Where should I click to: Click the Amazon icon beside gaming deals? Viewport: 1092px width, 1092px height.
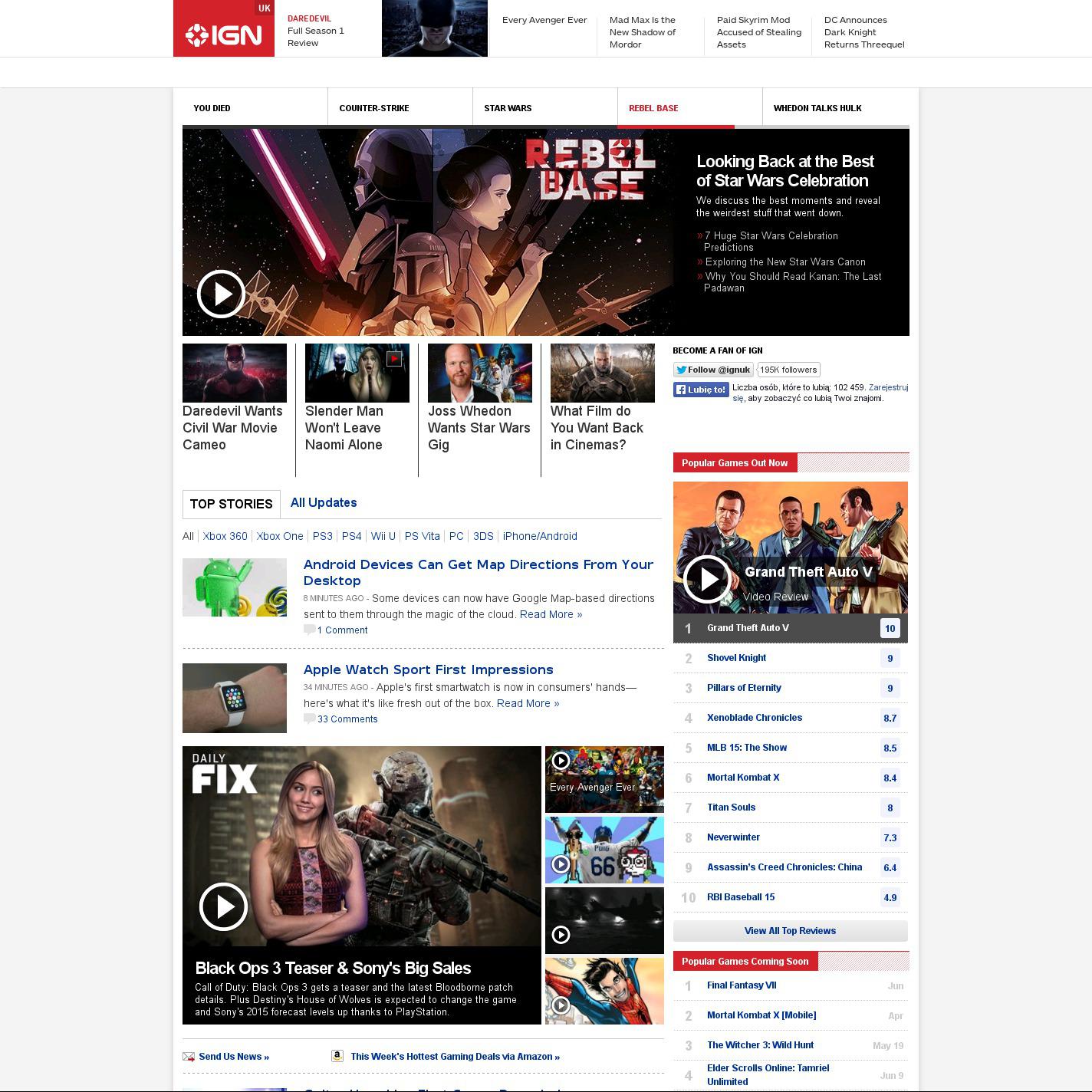coord(337,1056)
